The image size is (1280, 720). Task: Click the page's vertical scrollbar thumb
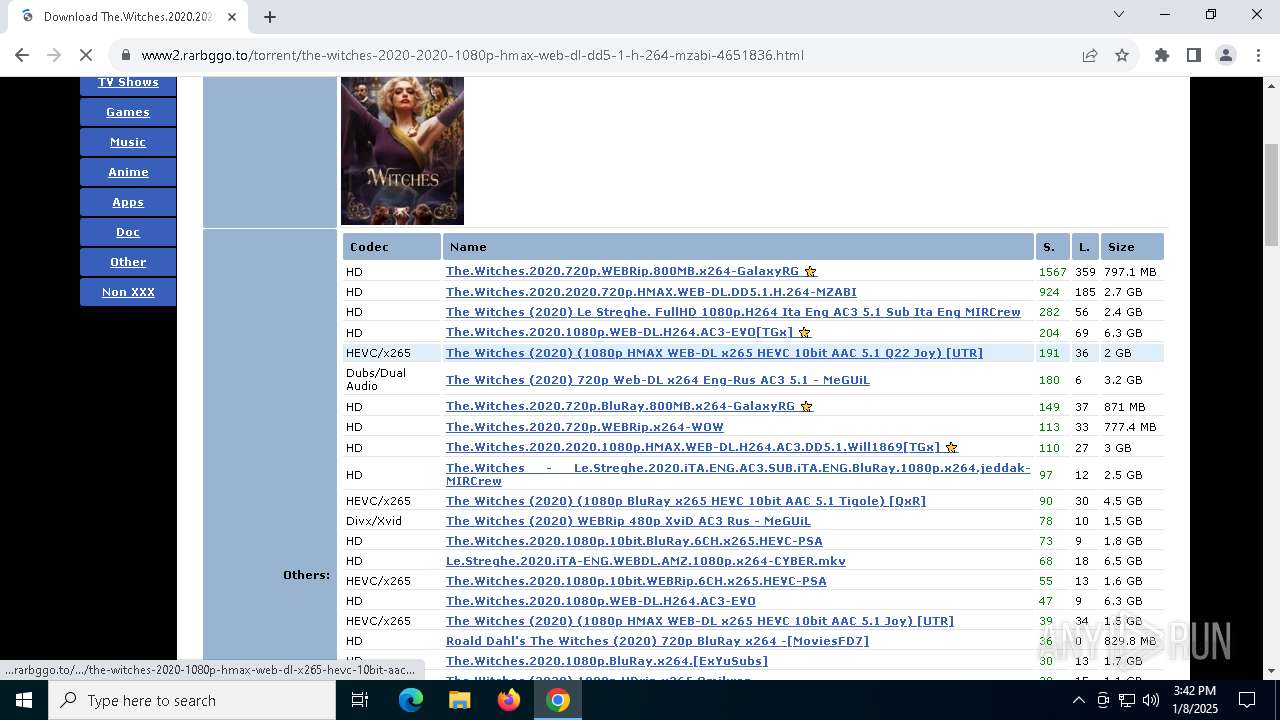click(1271, 194)
